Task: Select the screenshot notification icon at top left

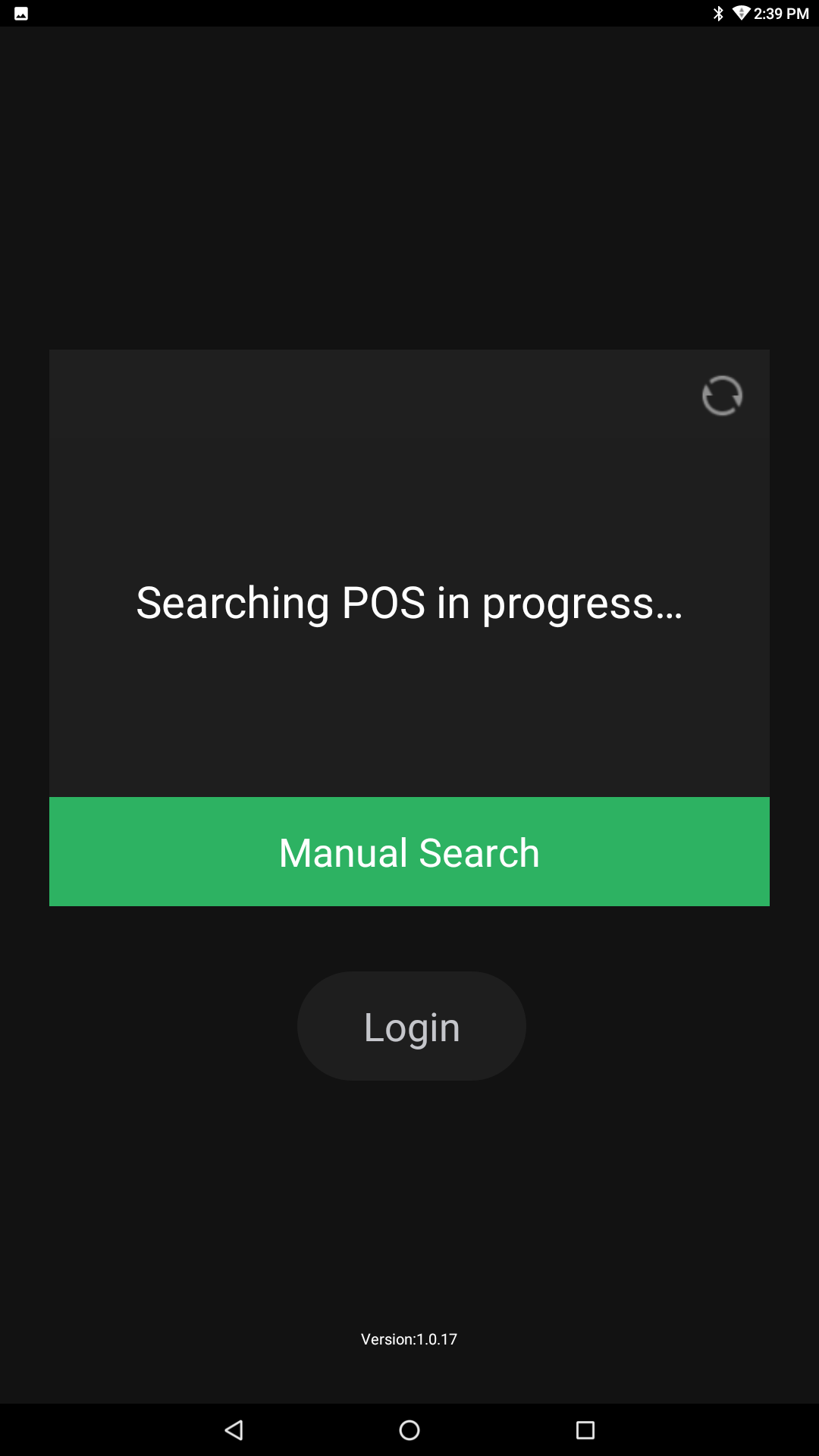Action: (21, 14)
